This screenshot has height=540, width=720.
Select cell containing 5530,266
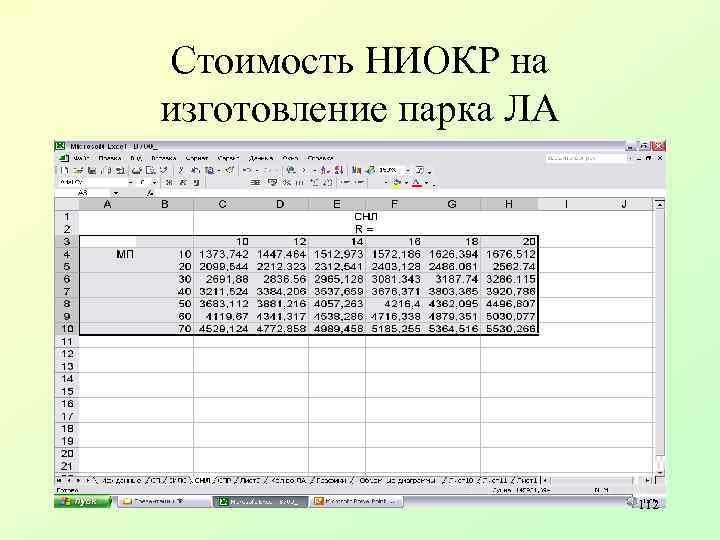(x=509, y=329)
